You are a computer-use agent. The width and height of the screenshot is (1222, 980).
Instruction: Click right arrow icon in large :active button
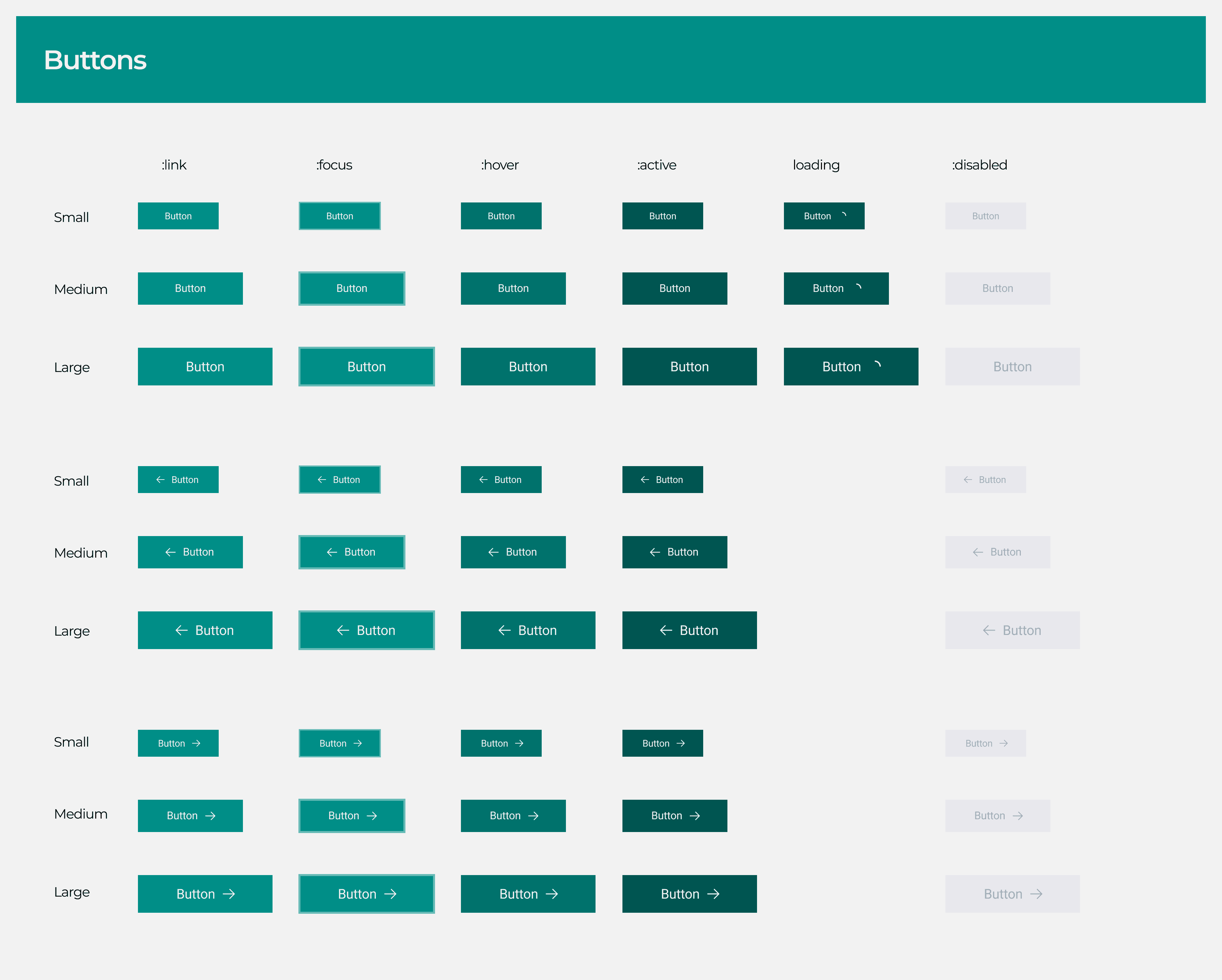[x=713, y=894]
